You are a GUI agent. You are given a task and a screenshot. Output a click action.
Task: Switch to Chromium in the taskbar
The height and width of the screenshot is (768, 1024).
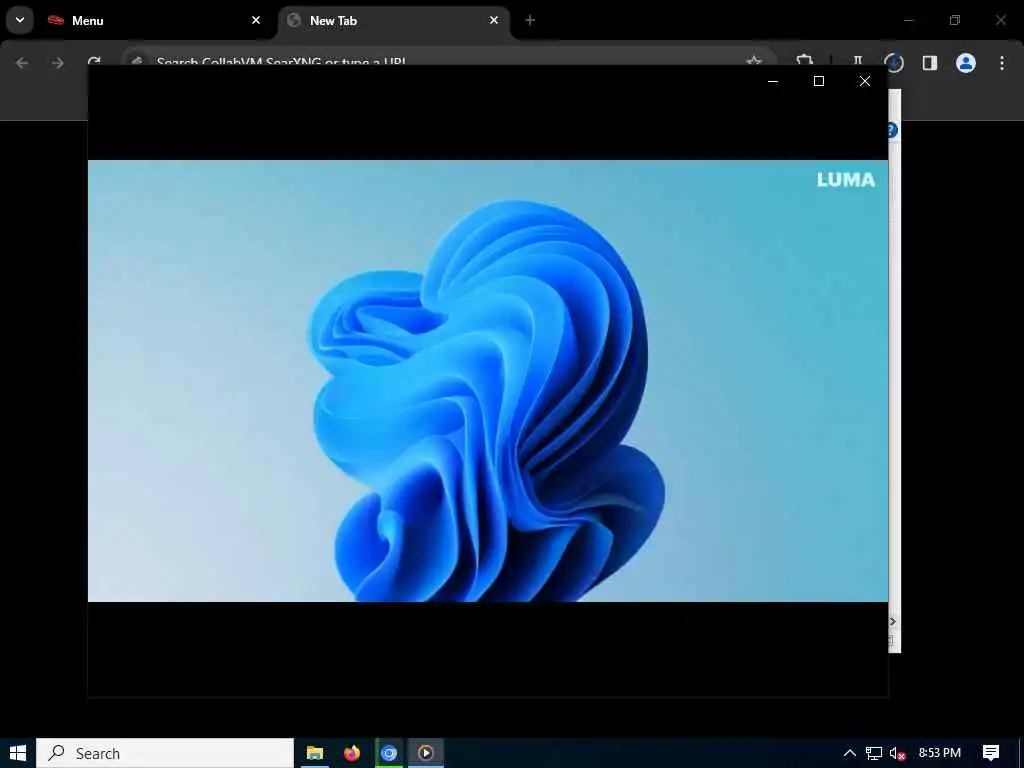click(389, 753)
